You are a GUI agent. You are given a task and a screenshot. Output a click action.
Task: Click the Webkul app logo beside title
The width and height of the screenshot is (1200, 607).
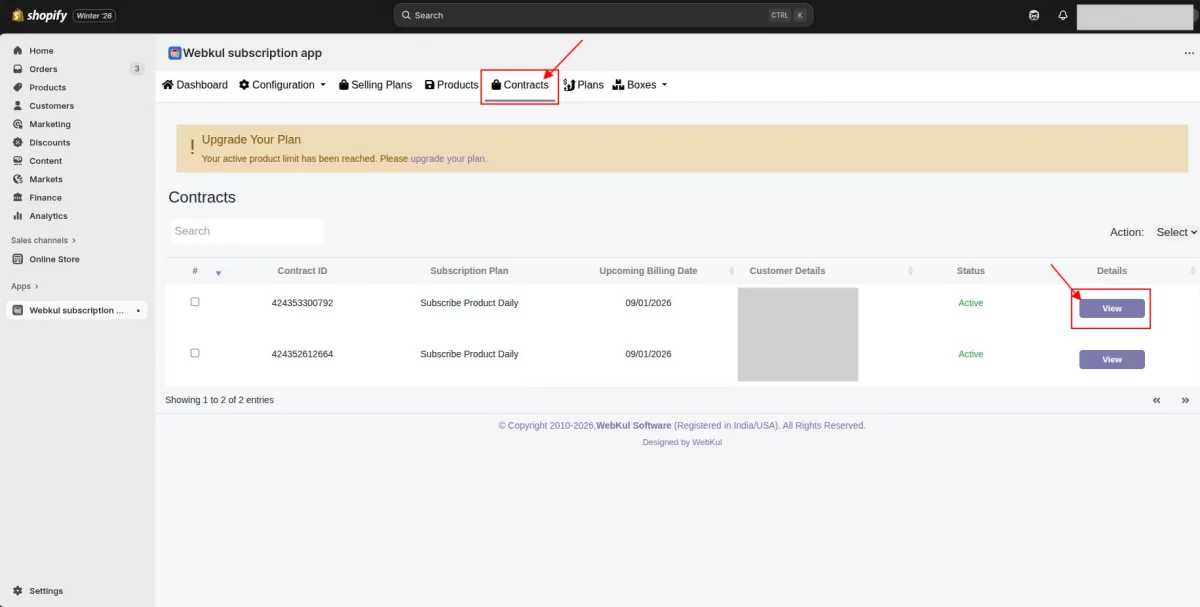175,53
